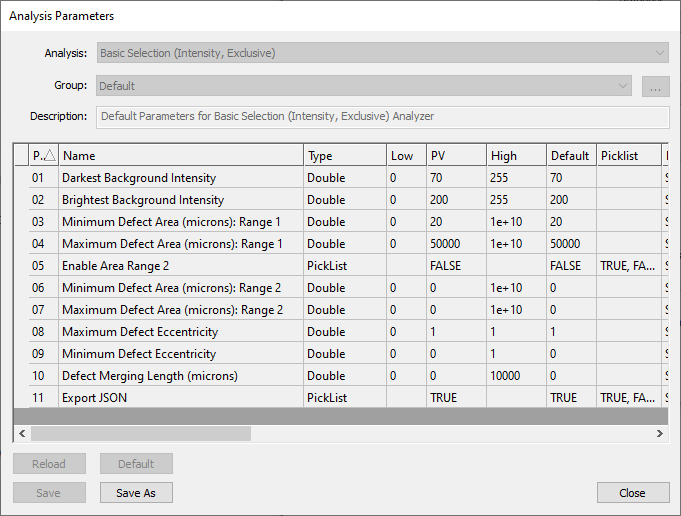The width and height of the screenshot is (681, 516).
Task: Expand the Group dropdown
Action: pyautogui.click(x=364, y=86)
